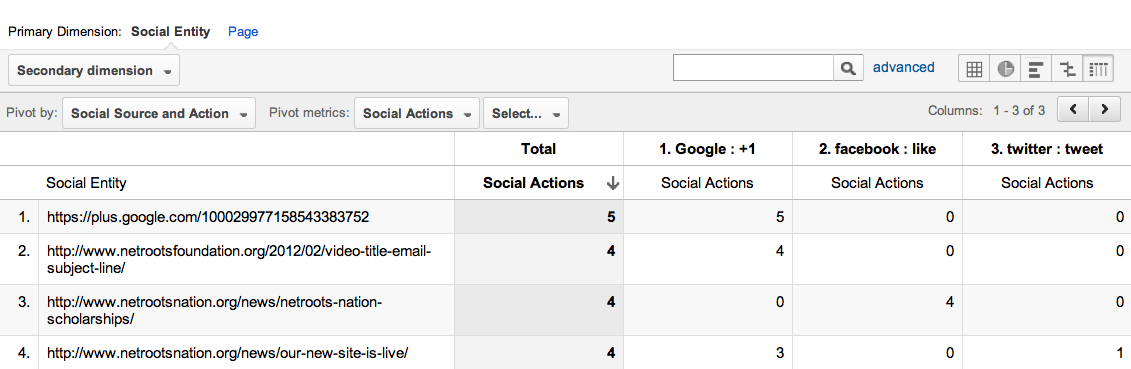This screenshot has width=1131, height=369.
Task: Select Social Entity primary dimension
Action: coord(171,32)
